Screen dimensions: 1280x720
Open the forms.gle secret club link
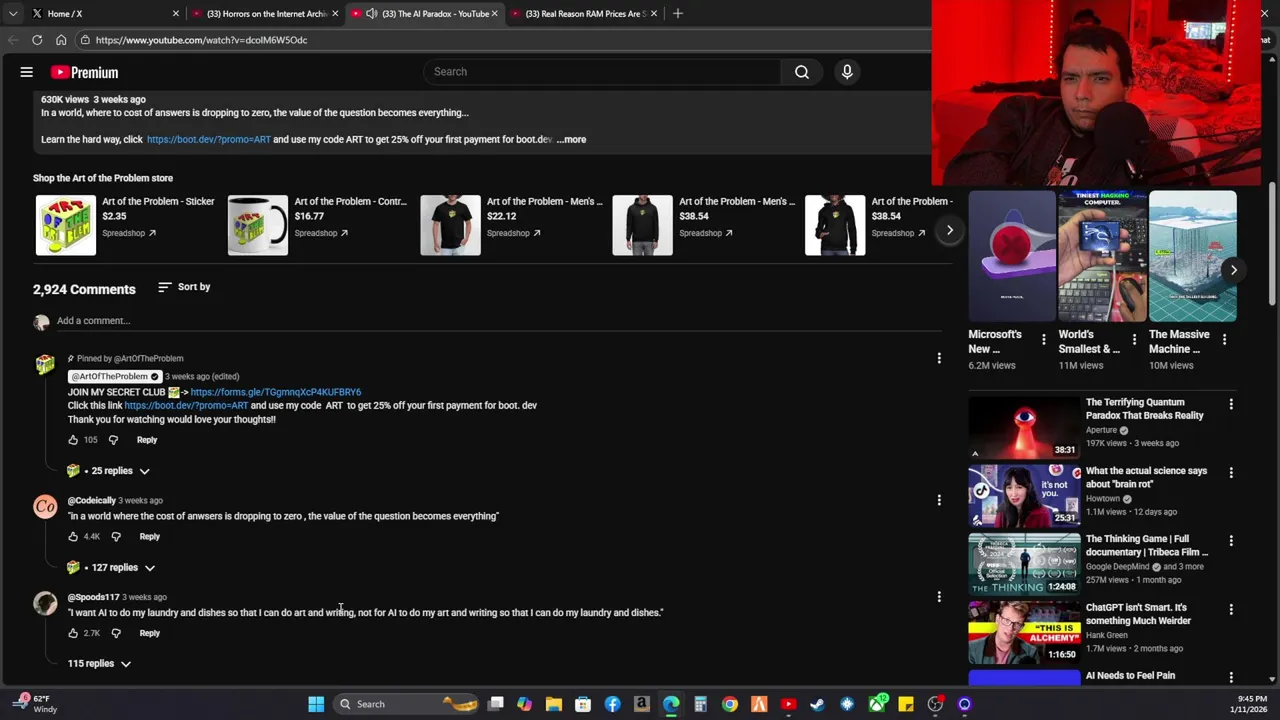click(276, 392)
